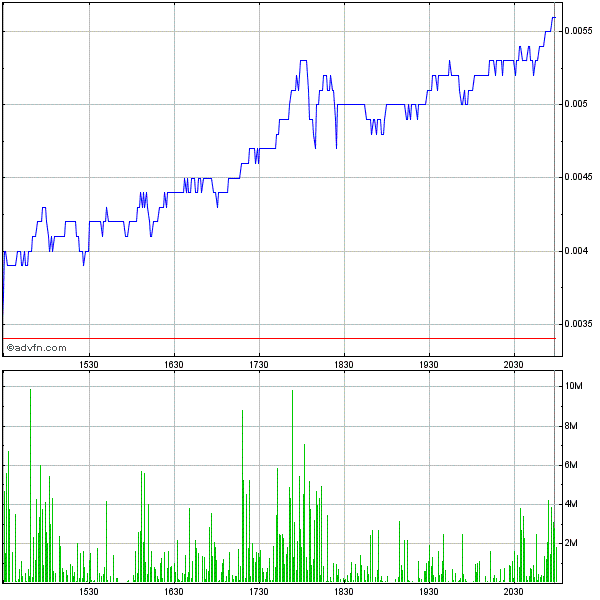Image resolution: width=600 pixels, height=600 pixels.
Task: Pick the 1530 label under volume chart
Action: [89, 592]
